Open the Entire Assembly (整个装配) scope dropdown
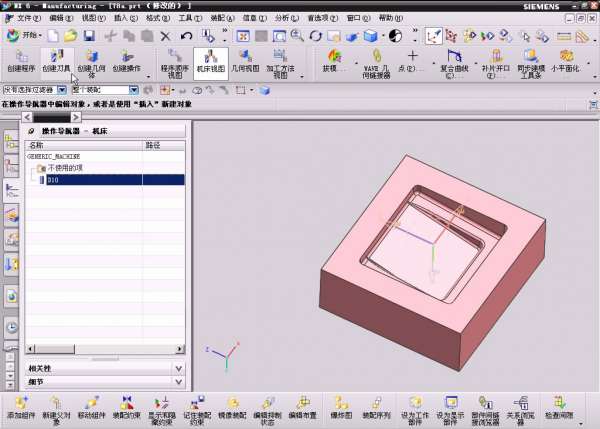The image size is (600, 429). (133, 90)
